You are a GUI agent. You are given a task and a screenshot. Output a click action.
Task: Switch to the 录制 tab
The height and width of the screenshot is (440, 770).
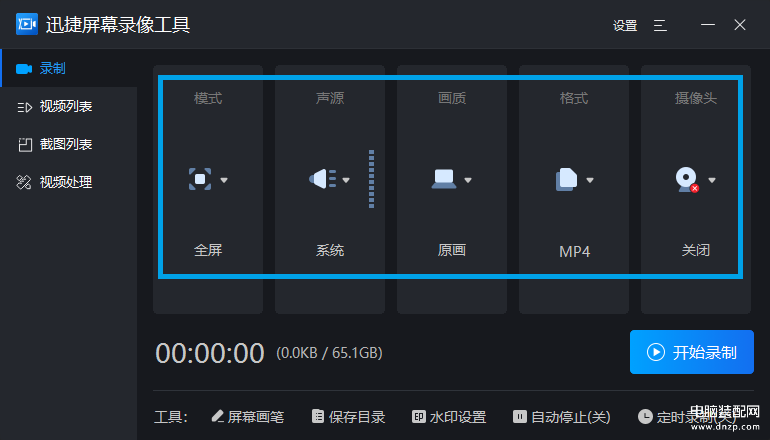click(x=69, y=68)
